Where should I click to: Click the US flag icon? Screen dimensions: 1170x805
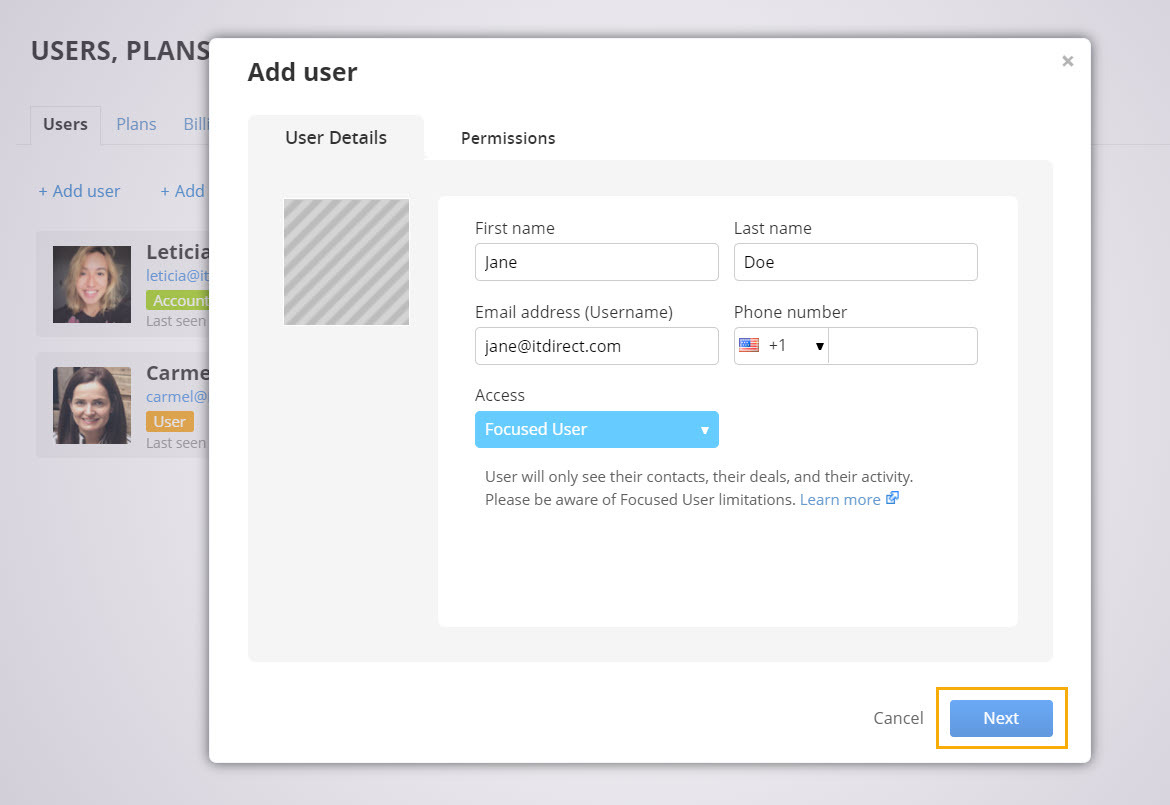pyautogui.click(x=749, y=345)
